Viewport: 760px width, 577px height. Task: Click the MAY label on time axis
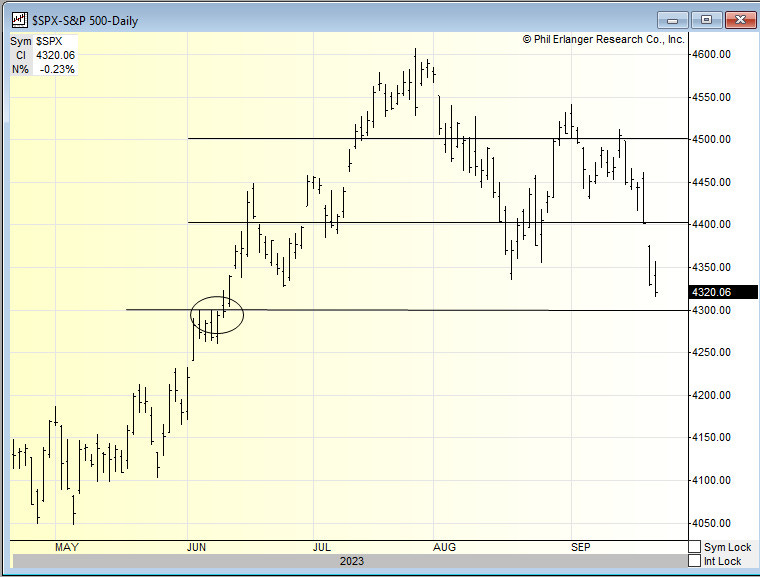pos(67,547)
